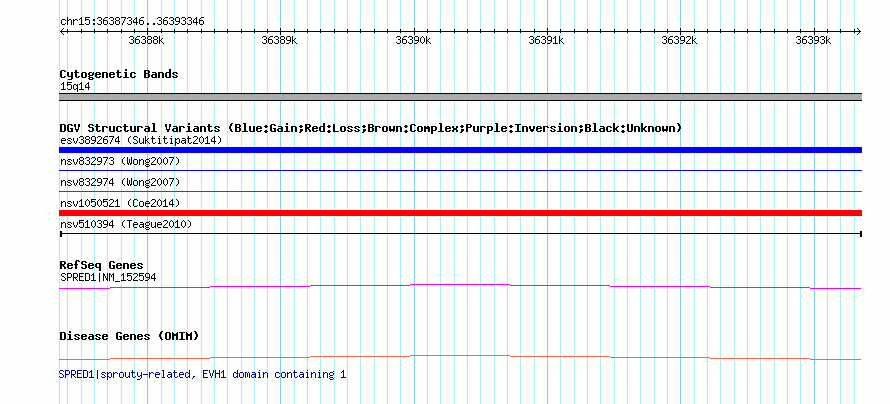Select the magenta SPRED1 RefSeq gene track line
Viewport: 890px width, 404px height.
(460, 287)
